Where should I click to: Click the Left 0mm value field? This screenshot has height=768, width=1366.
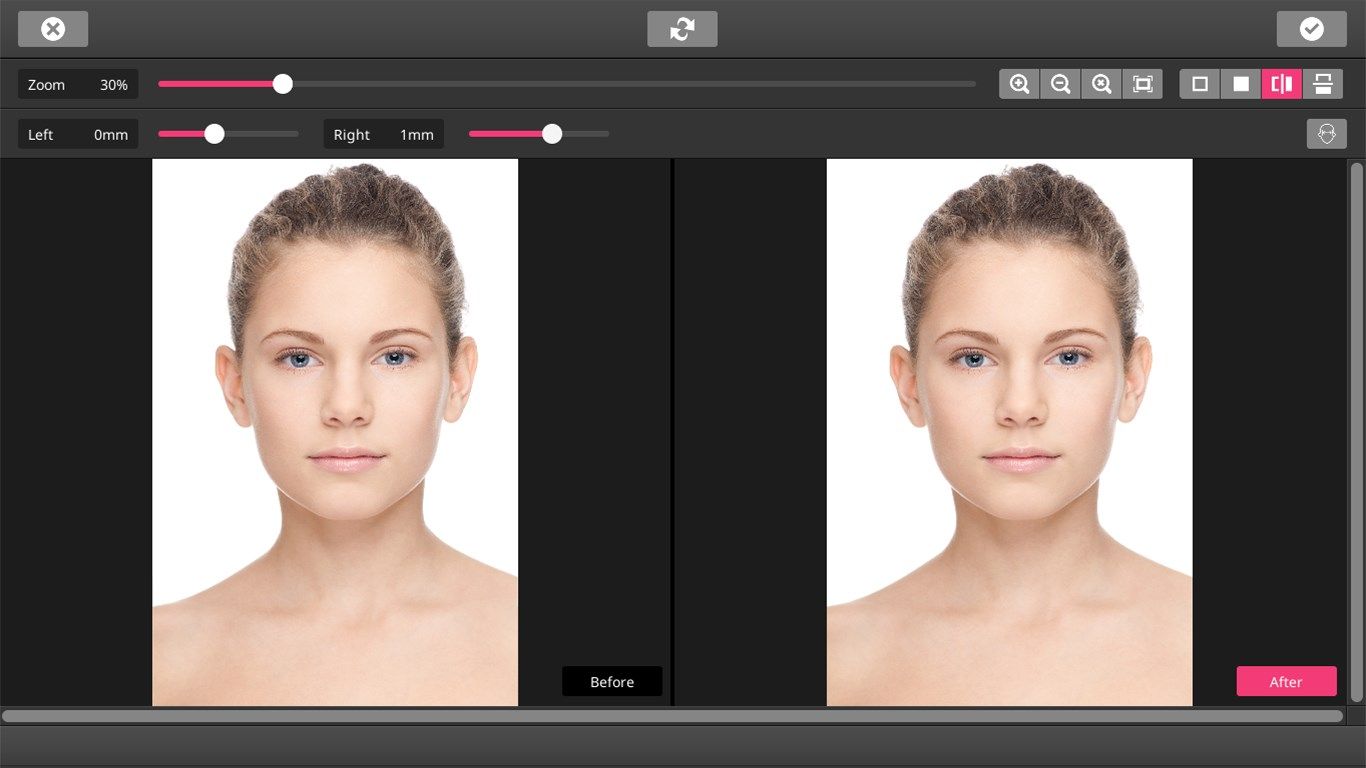pos(78,134)
